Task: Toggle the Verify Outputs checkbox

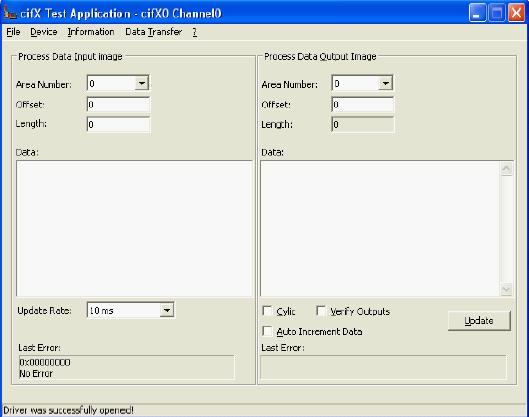Action: [x=321, y=311]
